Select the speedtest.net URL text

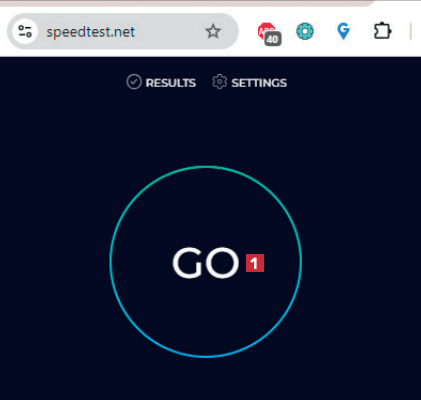tap(90, 32)
